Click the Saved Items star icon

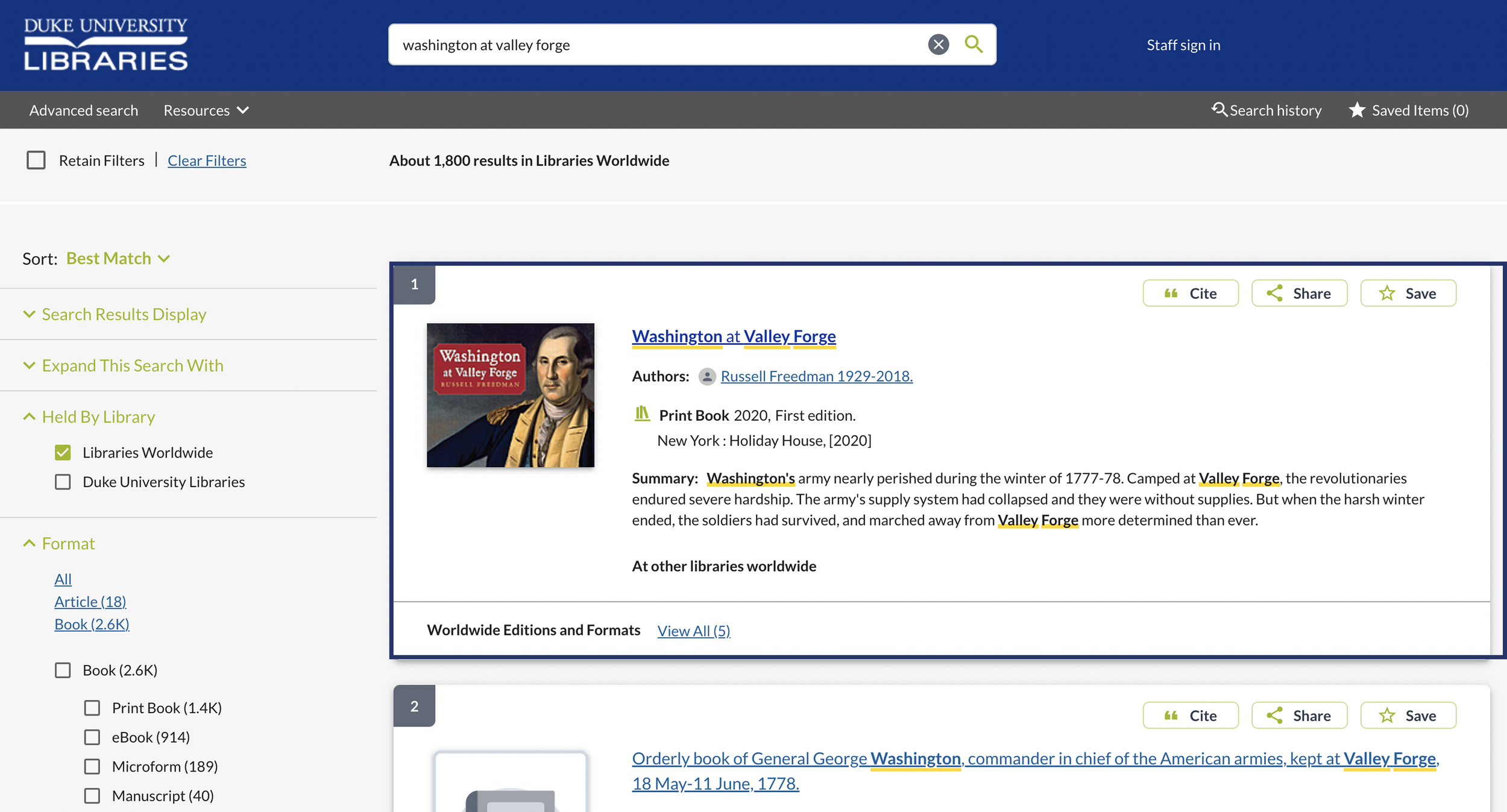1357,110
